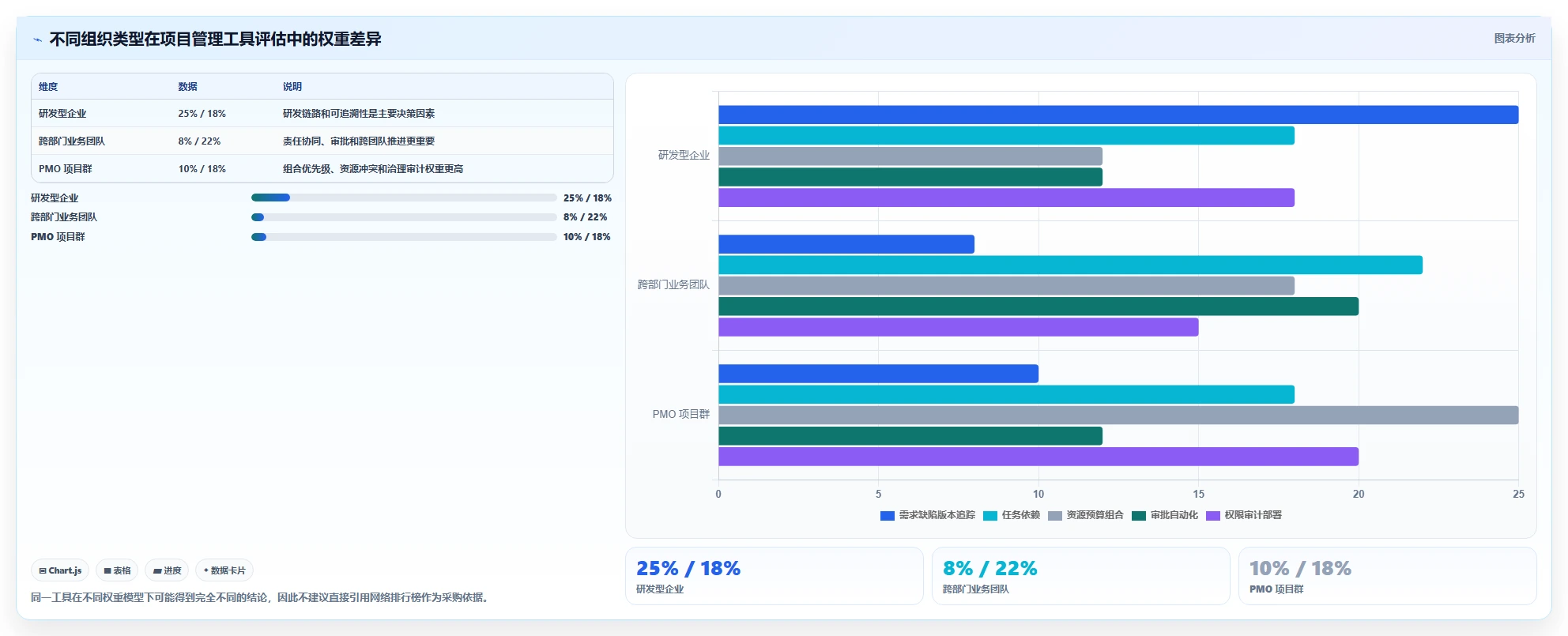Screen dimensions: 1568x636
Task: Click the cyan 任务依赖 bar for 研发型企业
Action: (1006, 136)
